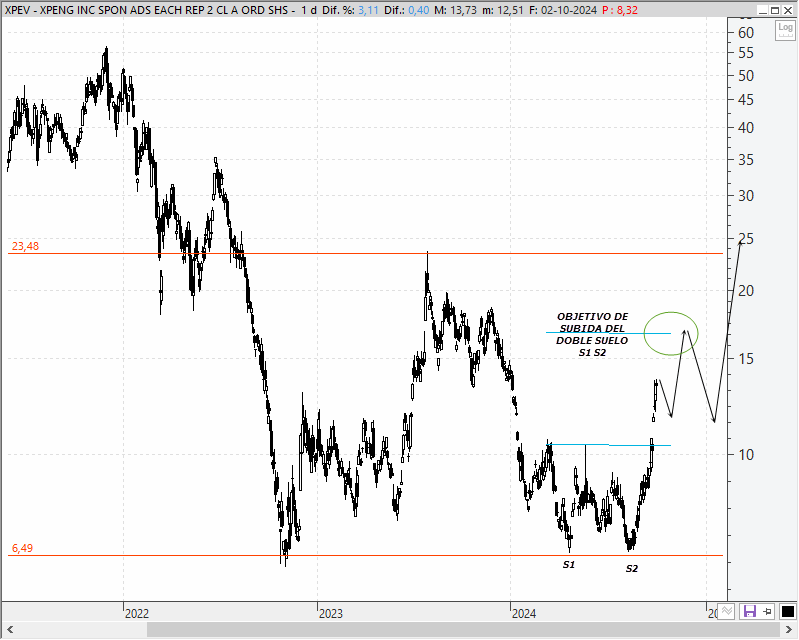Viewport: 799px width, 640px height.
Task: Click the S2 bottom label
Action: click(x=632, y=569)
